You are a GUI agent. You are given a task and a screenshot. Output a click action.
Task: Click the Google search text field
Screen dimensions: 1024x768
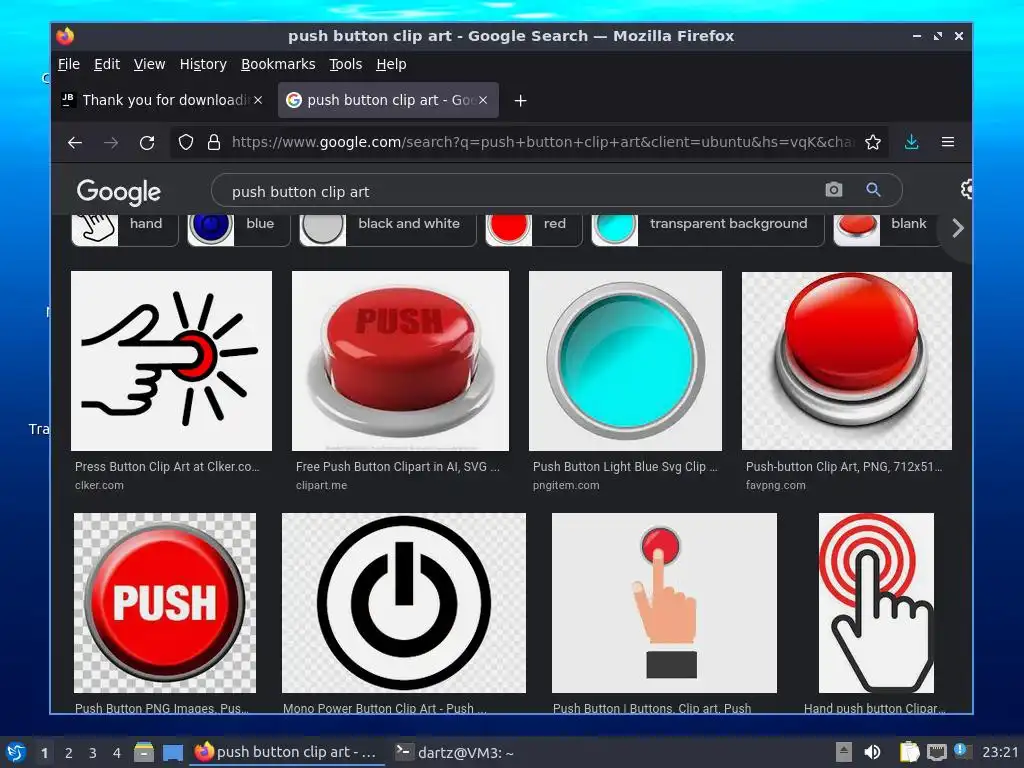tap(522, 191)
